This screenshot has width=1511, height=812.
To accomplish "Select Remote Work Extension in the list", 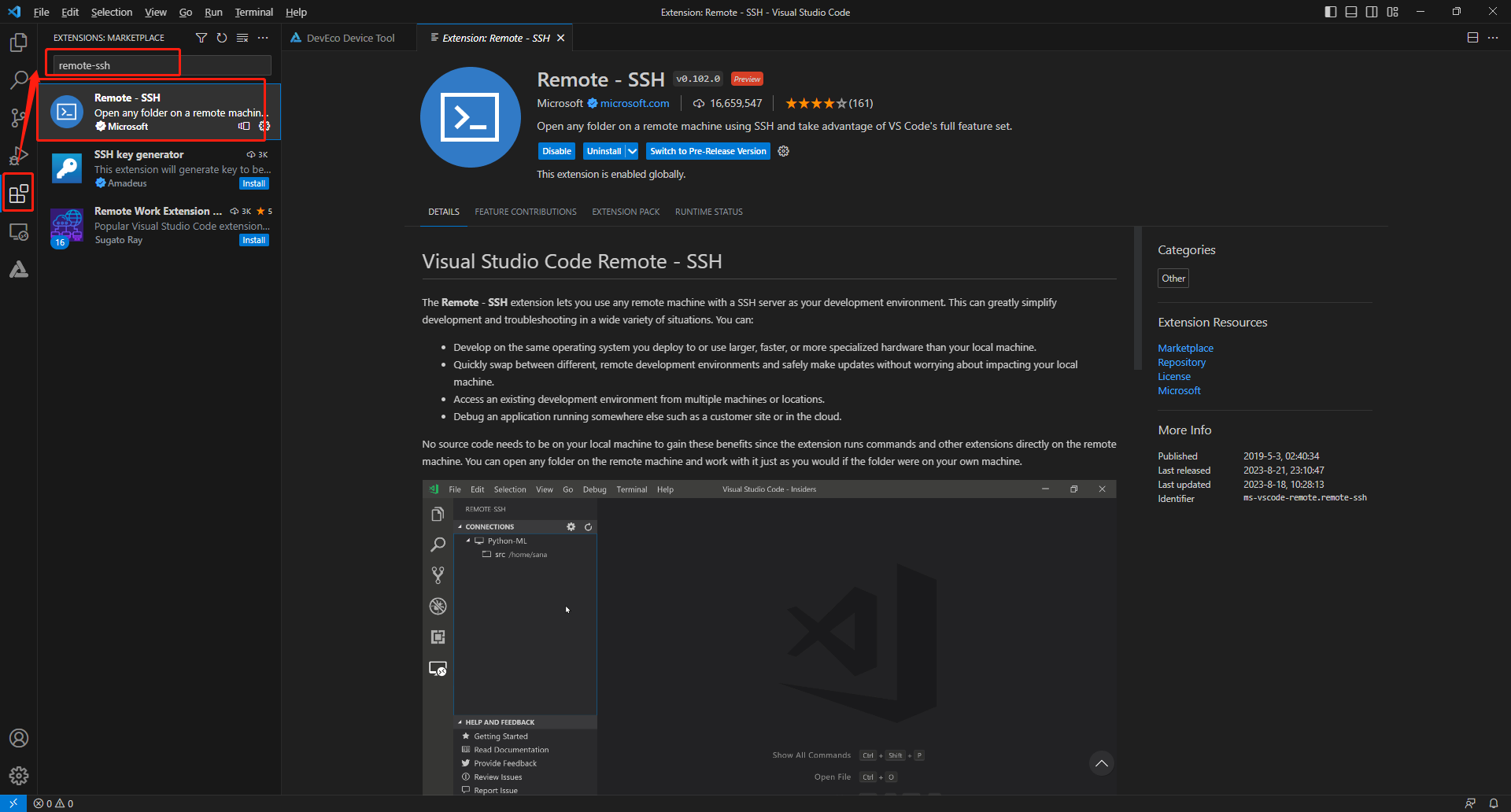I will coord(160,225).
